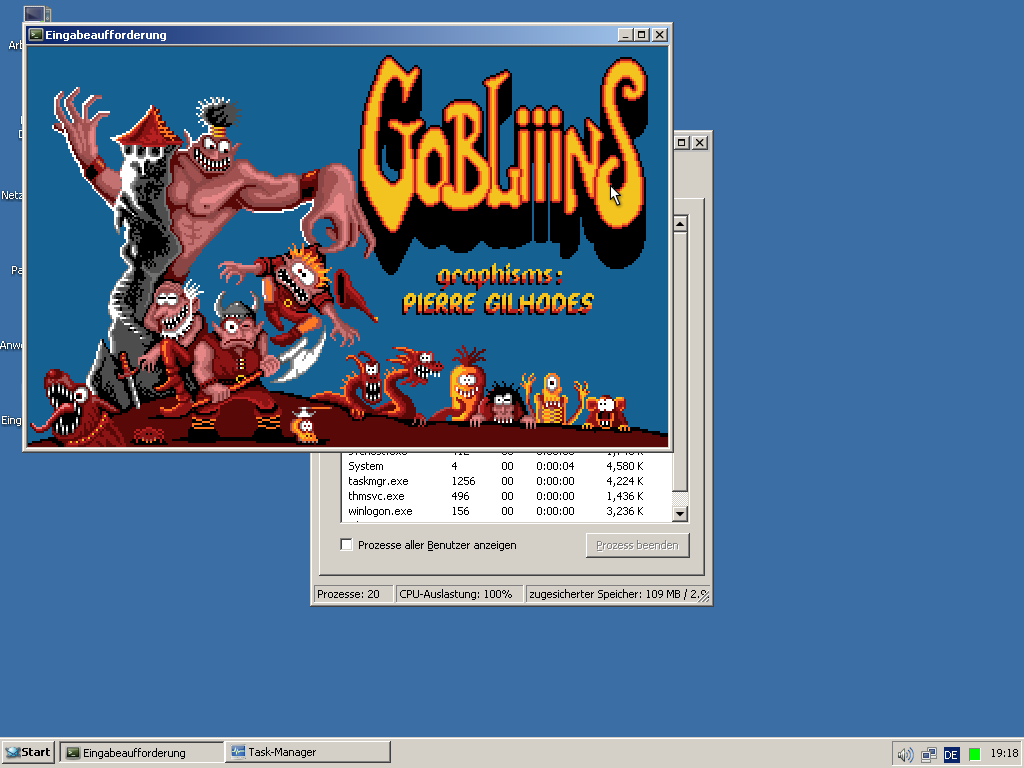Viewport: 1024px width, 768px height.
Task: Click the green CPU usage tray icon
Action: [x=974, y=755]
